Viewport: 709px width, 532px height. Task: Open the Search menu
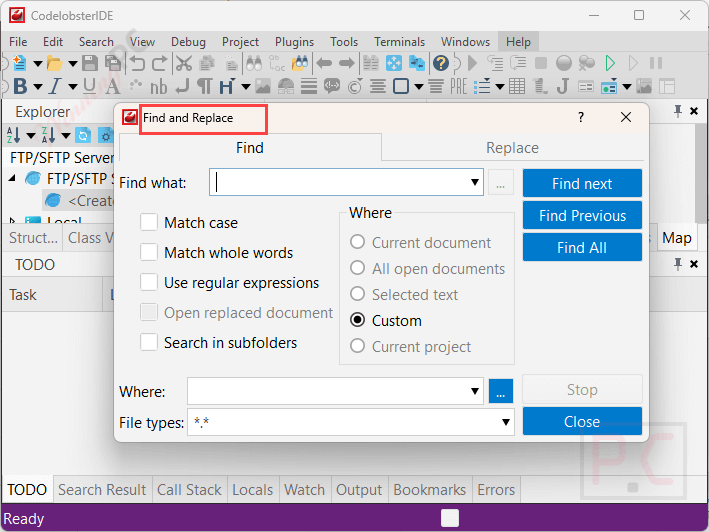(96, 42)
